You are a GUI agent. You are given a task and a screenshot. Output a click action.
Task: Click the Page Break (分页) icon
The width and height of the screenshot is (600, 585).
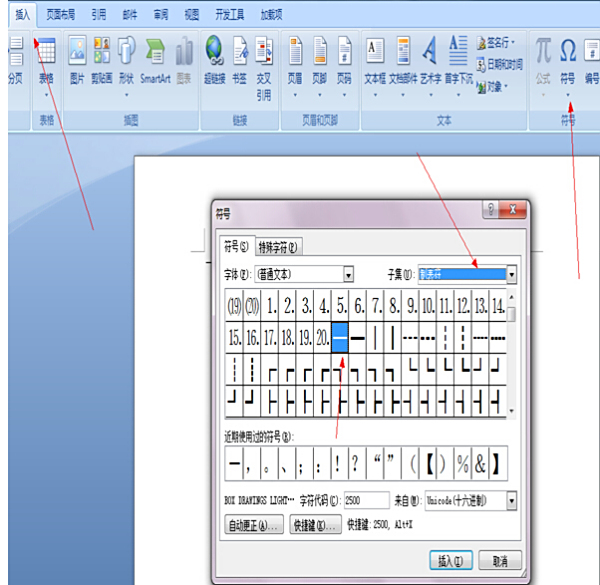tap(16, 51)
